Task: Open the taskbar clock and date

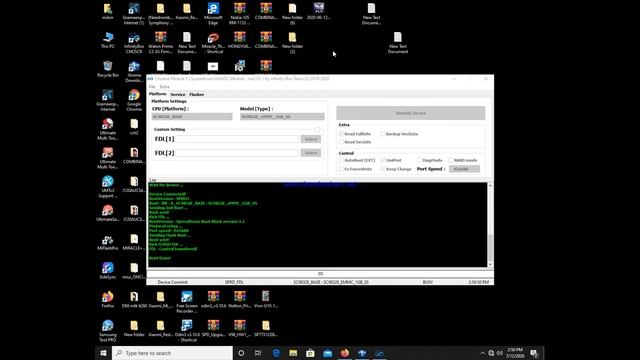Action: pyautogui.click(x=515, y=353)
